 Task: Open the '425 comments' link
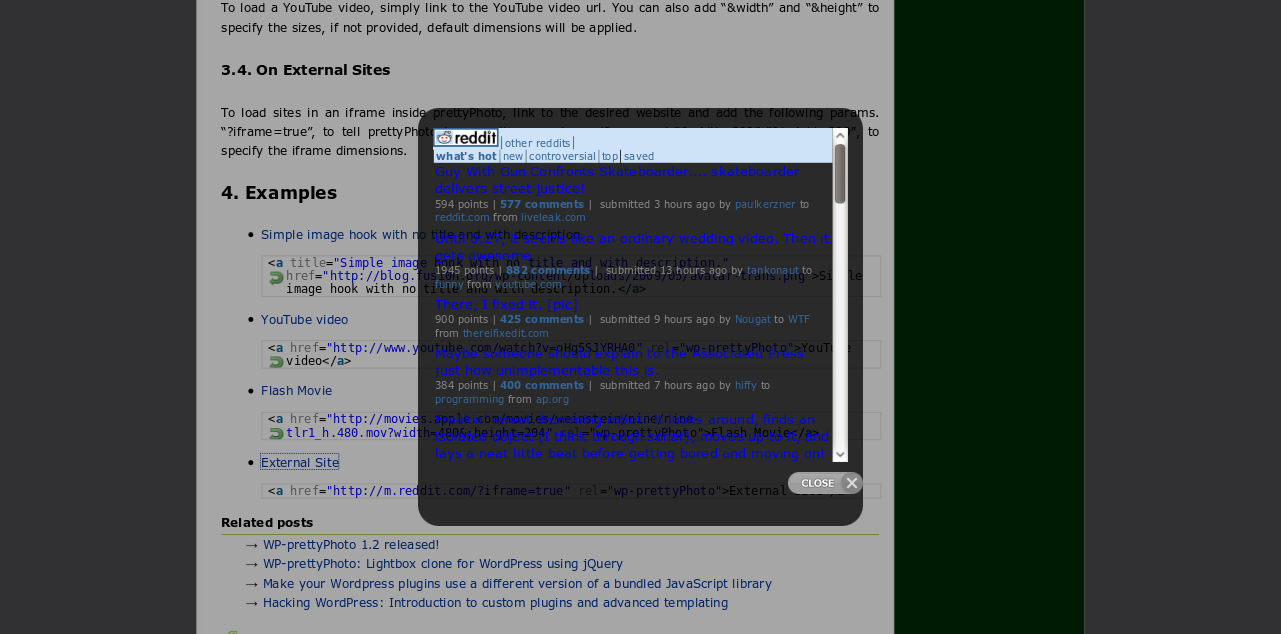542,319
